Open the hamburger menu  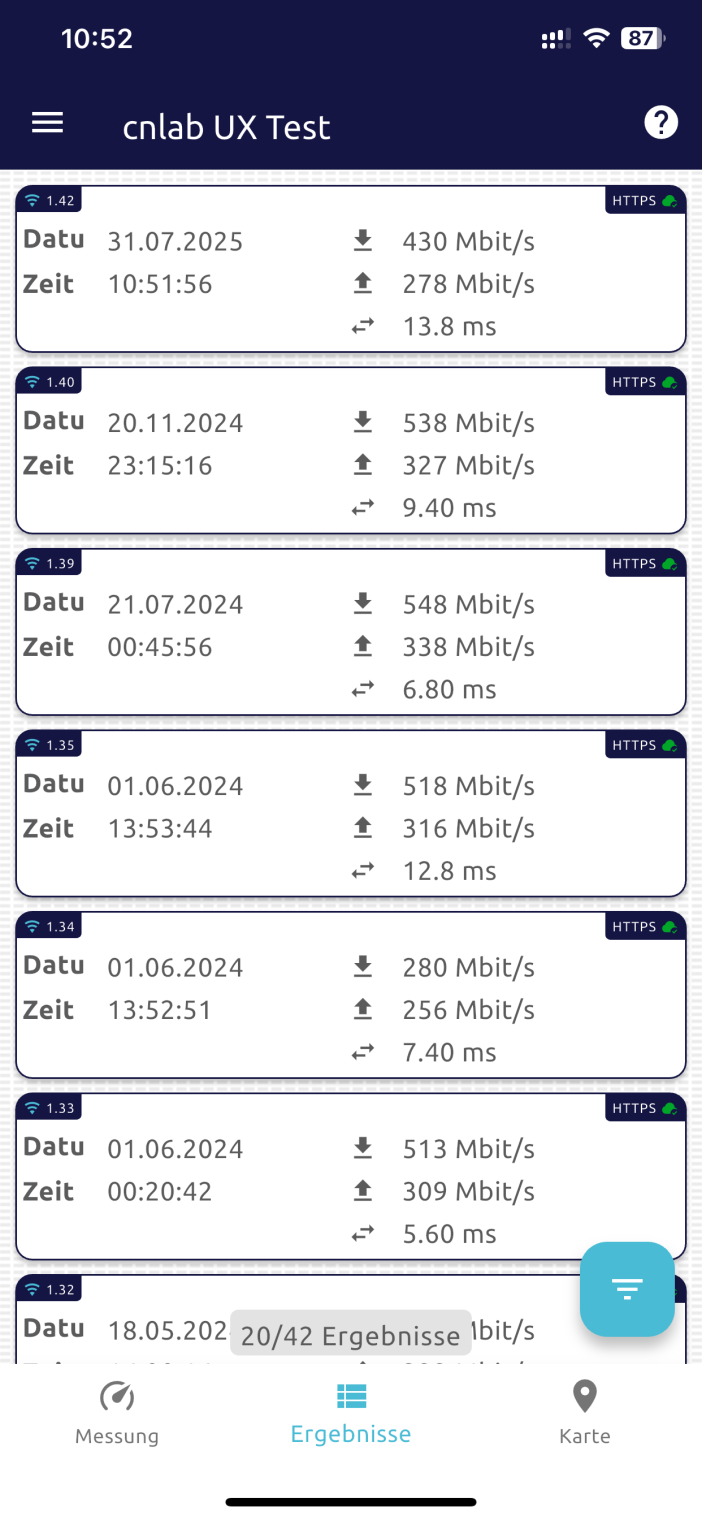[x=47, y=123]
